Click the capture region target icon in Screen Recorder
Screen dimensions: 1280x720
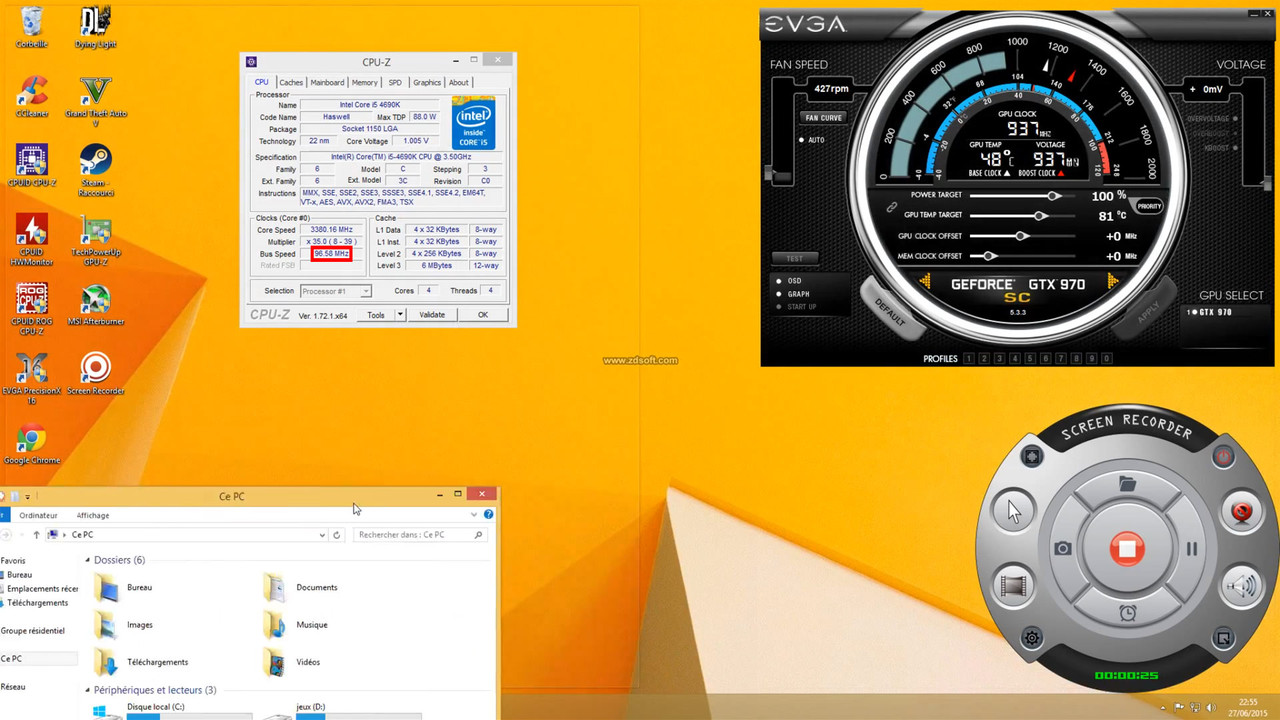[x=1032, y=457]
